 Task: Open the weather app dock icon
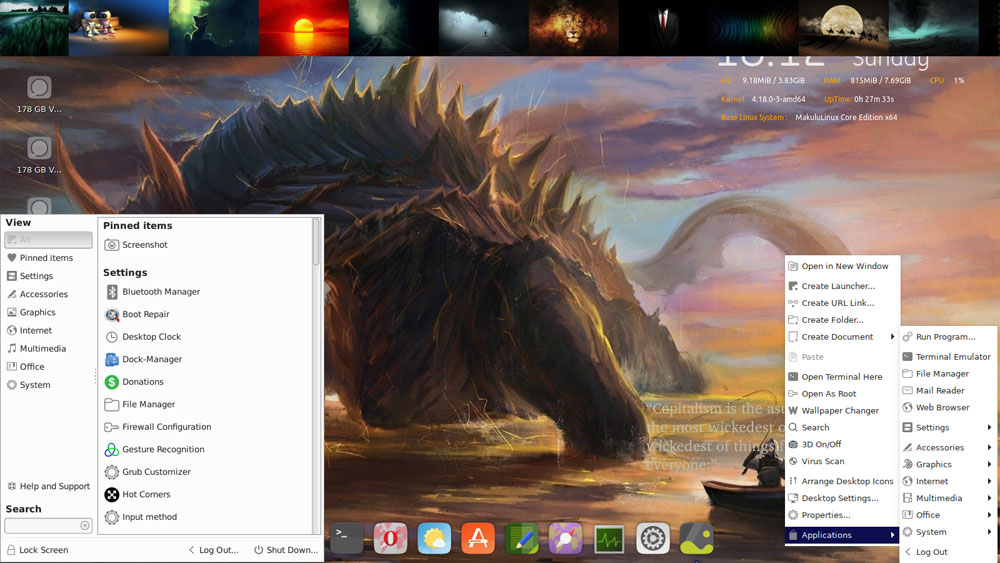434,538
